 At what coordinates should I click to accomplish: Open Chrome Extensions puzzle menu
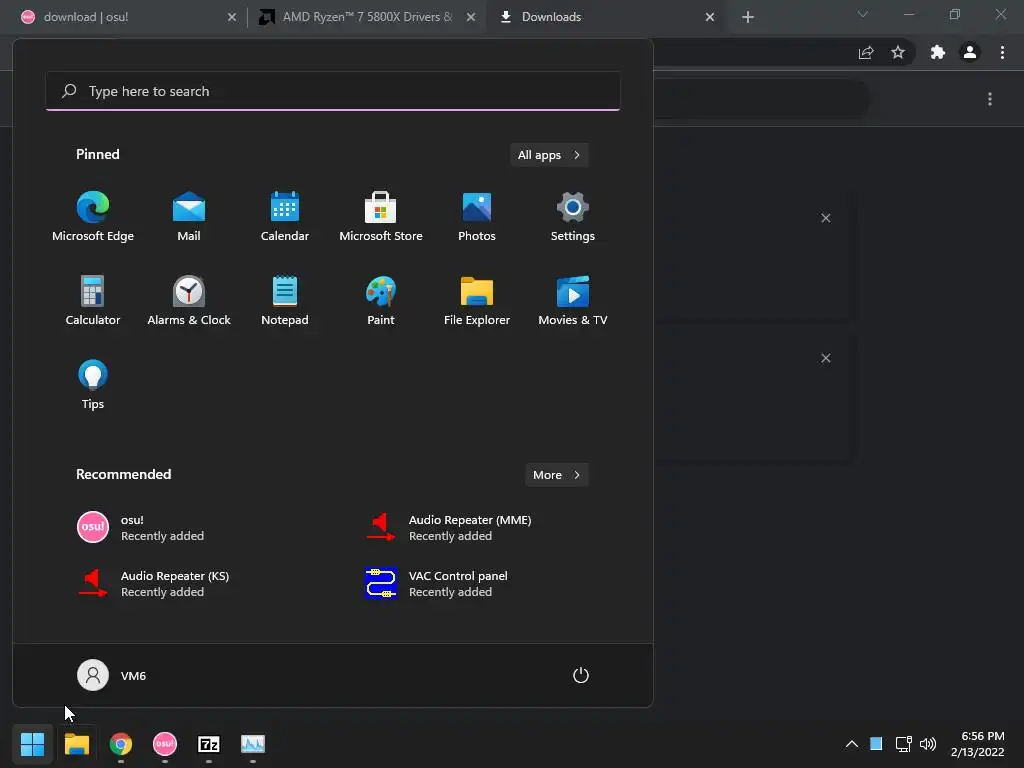point(938,53)
